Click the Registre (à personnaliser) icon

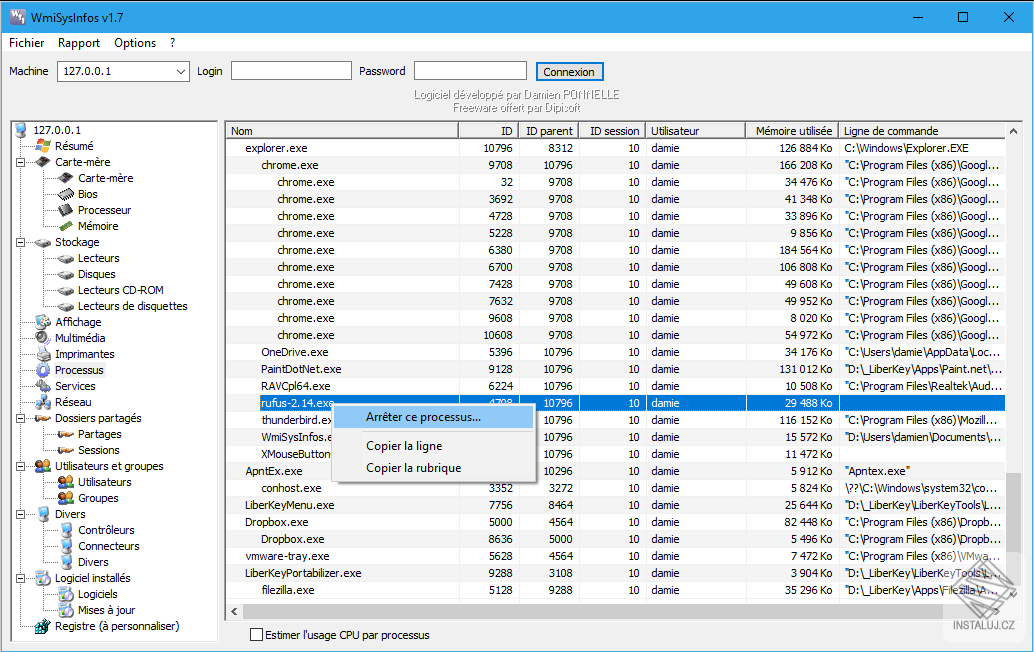click(x=43, y=626)
